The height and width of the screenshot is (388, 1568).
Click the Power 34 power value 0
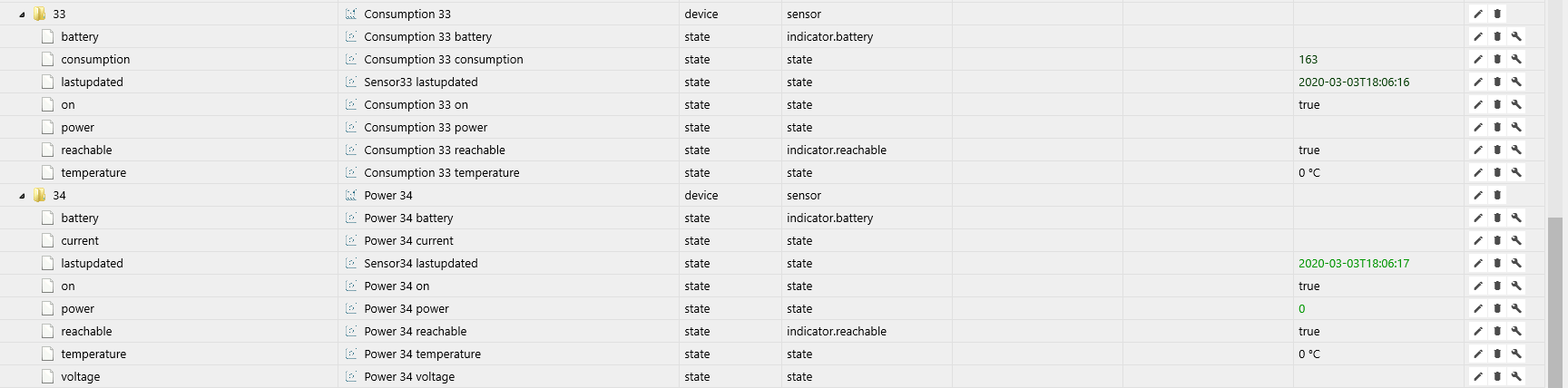click(x=1301, y=308)
